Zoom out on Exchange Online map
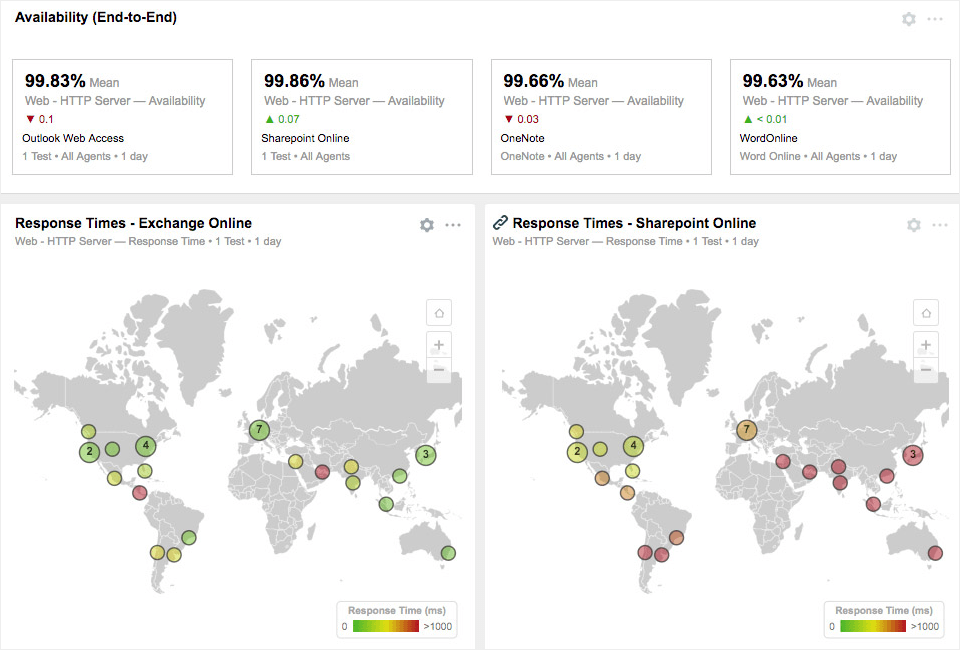This screenshot has width=960, height=650. click(438, 369)
